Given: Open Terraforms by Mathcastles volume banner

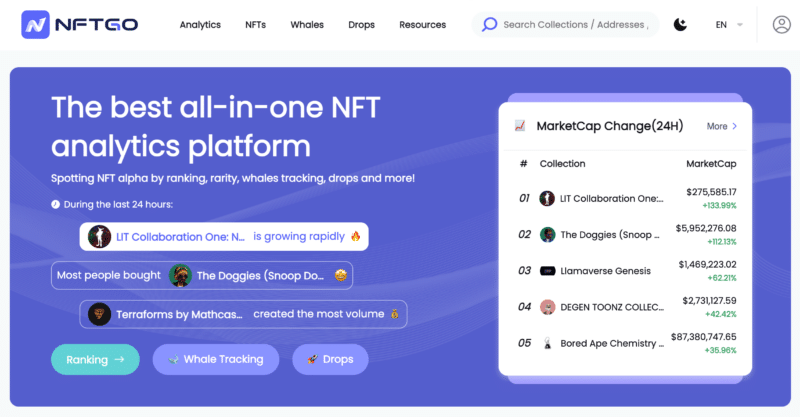Looking at the screenshot, I should 243,314.
